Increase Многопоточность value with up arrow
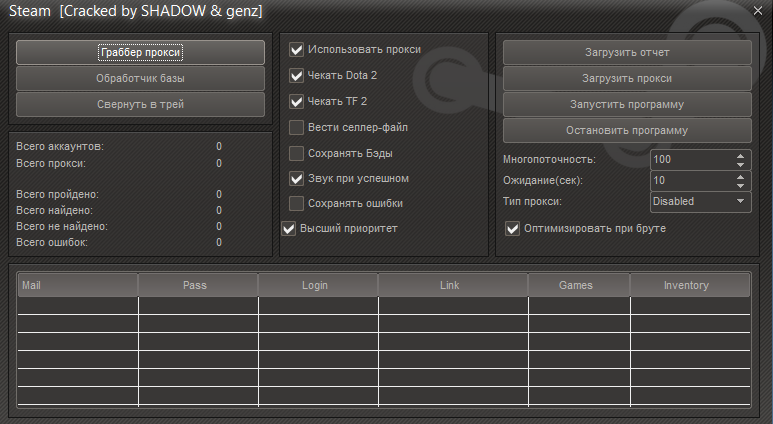The height and width of the screenshot is (424, 773). click(x=740, y=156)
